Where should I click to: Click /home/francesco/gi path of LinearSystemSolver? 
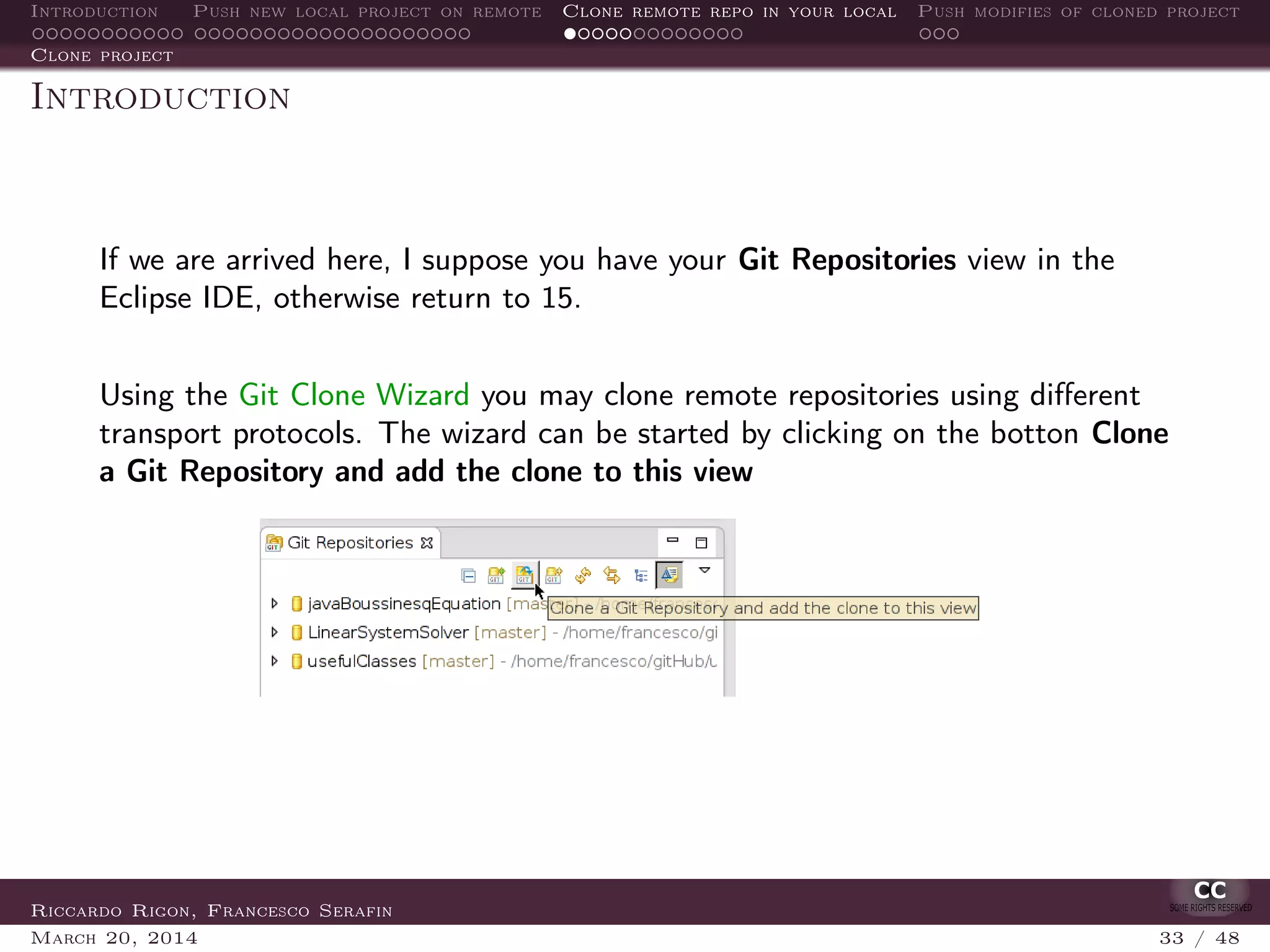(640, 633)
